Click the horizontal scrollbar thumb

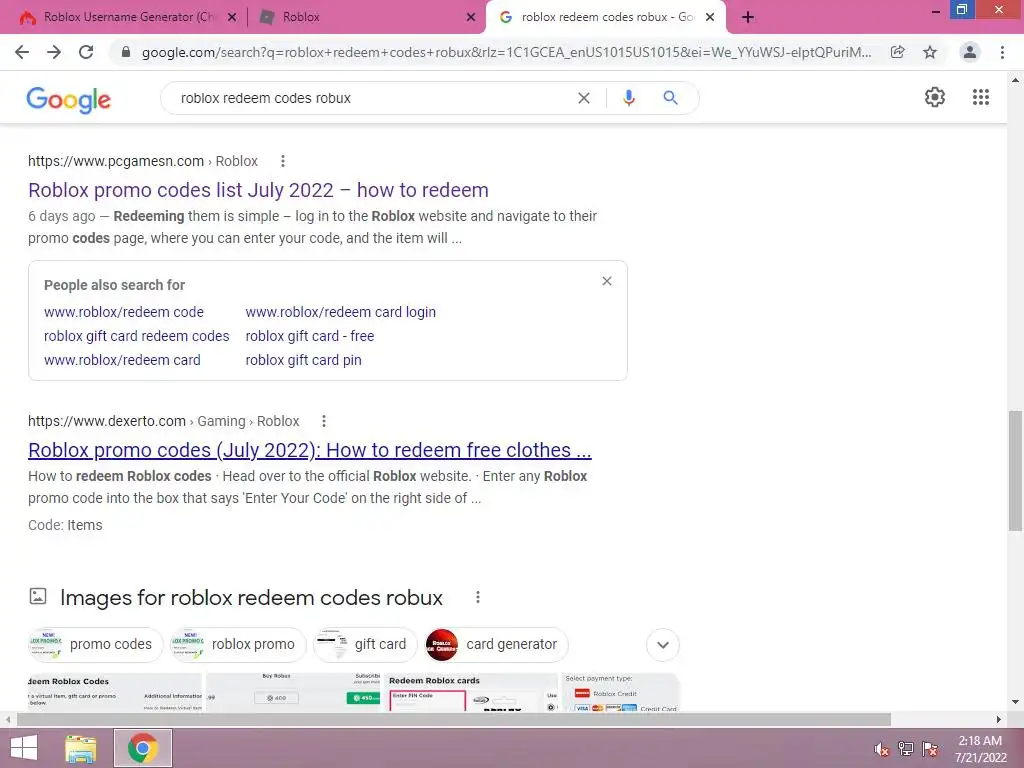[453, 720]
